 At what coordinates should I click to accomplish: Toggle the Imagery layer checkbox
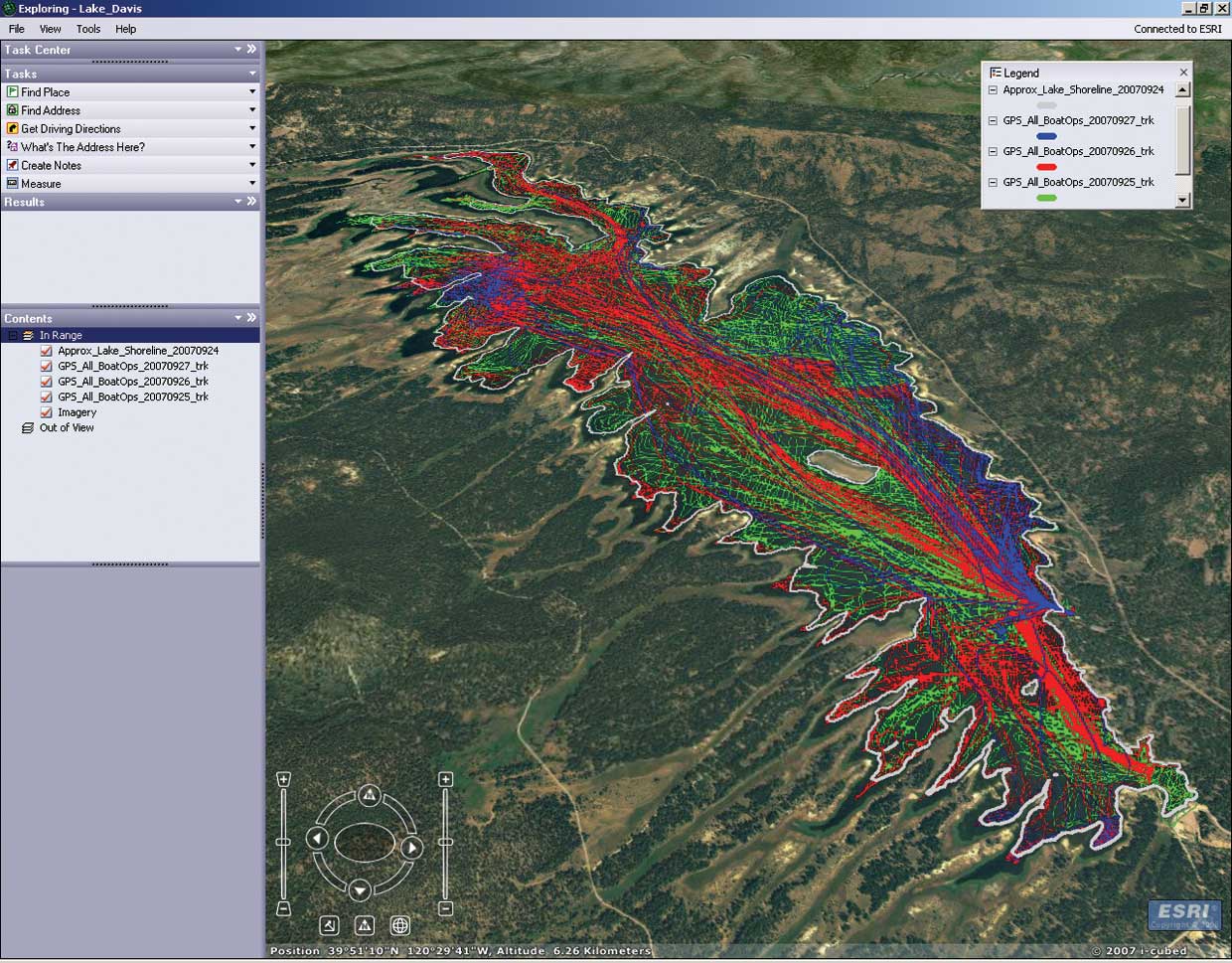click(x=47, y=412)
